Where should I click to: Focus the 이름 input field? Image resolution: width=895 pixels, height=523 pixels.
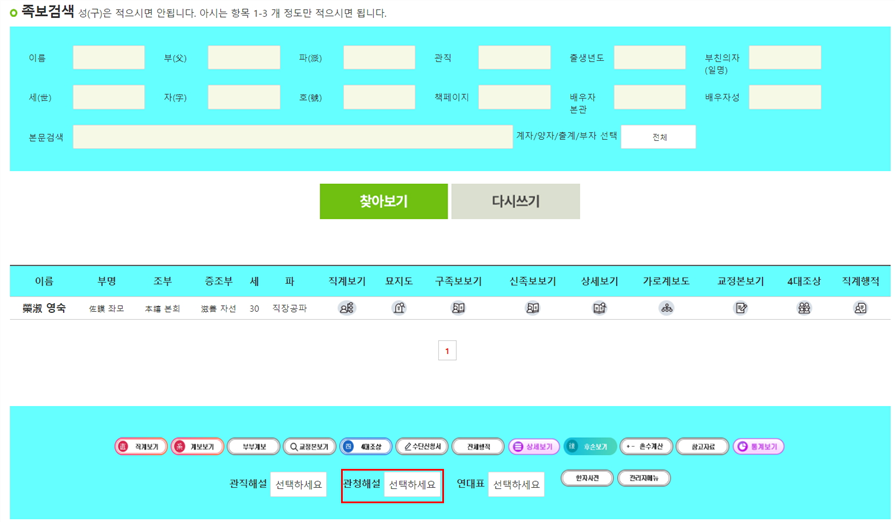[108, 58]
